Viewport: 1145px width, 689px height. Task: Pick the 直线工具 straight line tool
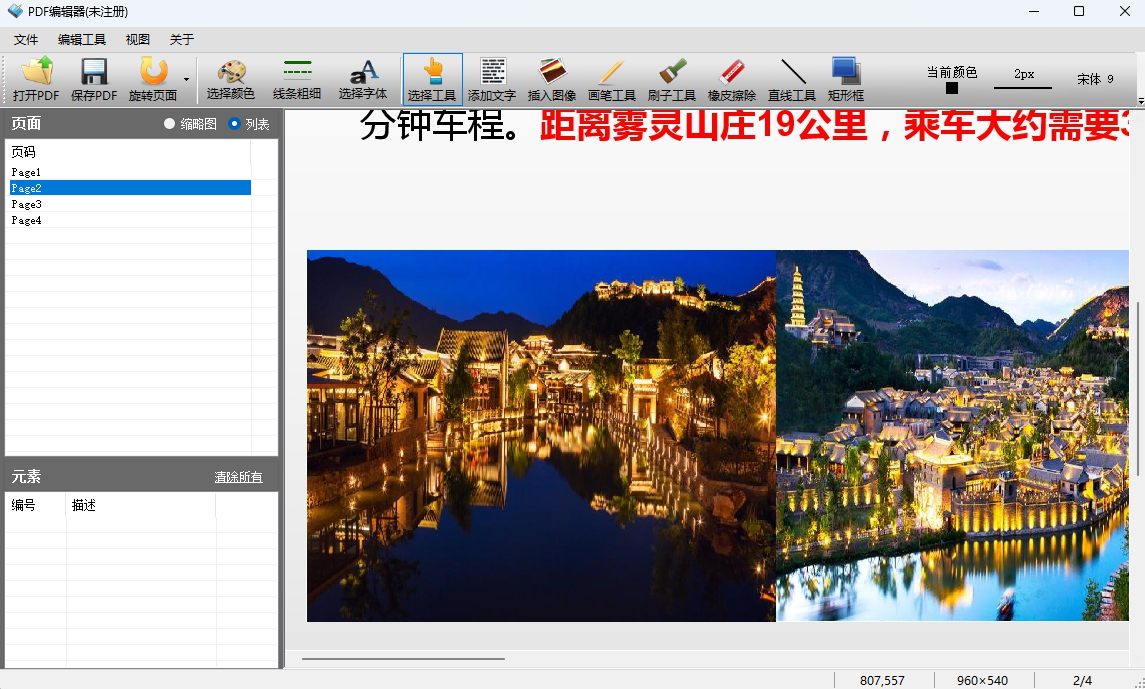[791, 79]
